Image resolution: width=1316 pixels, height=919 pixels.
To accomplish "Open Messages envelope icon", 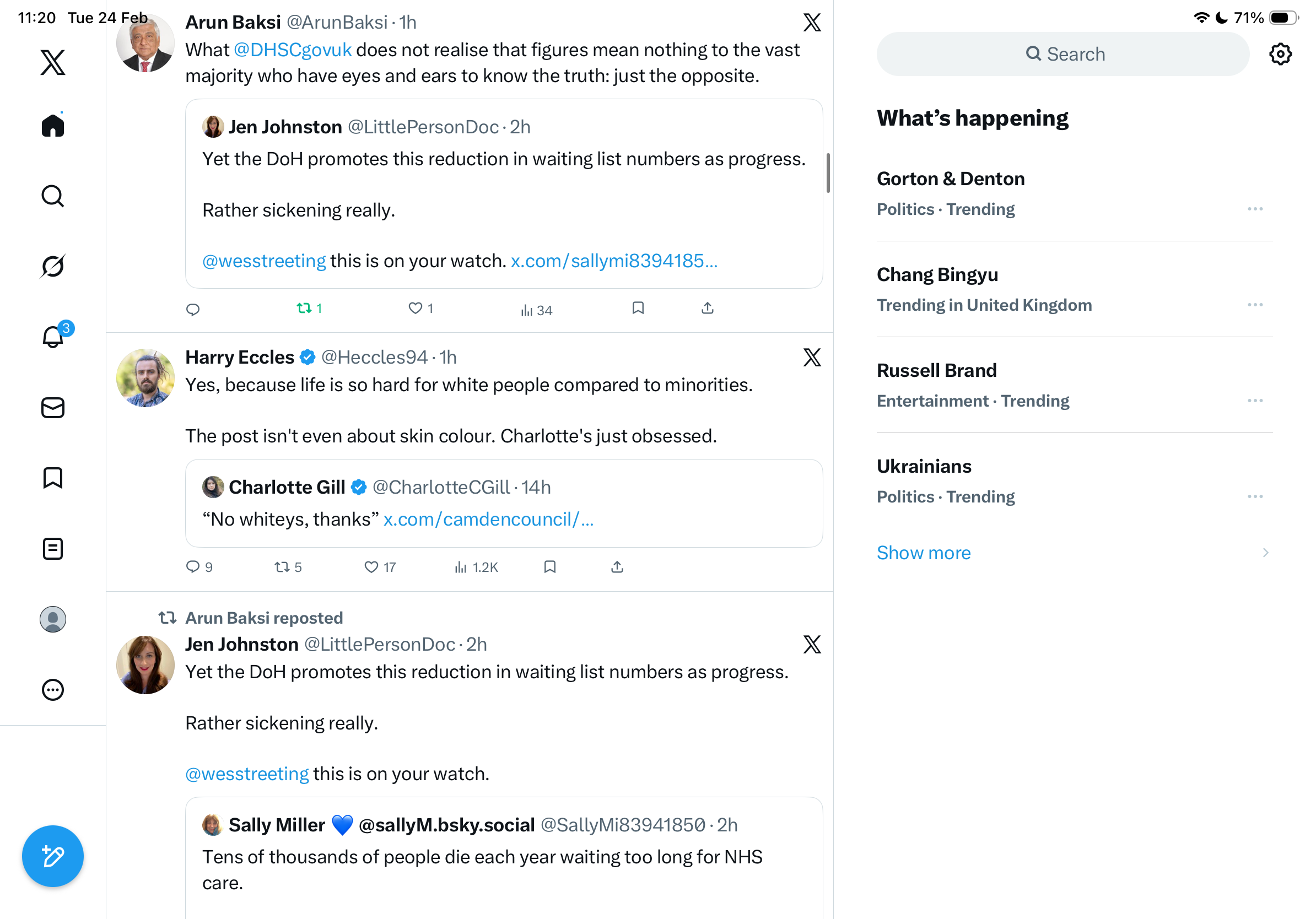I will pos(53,408).
